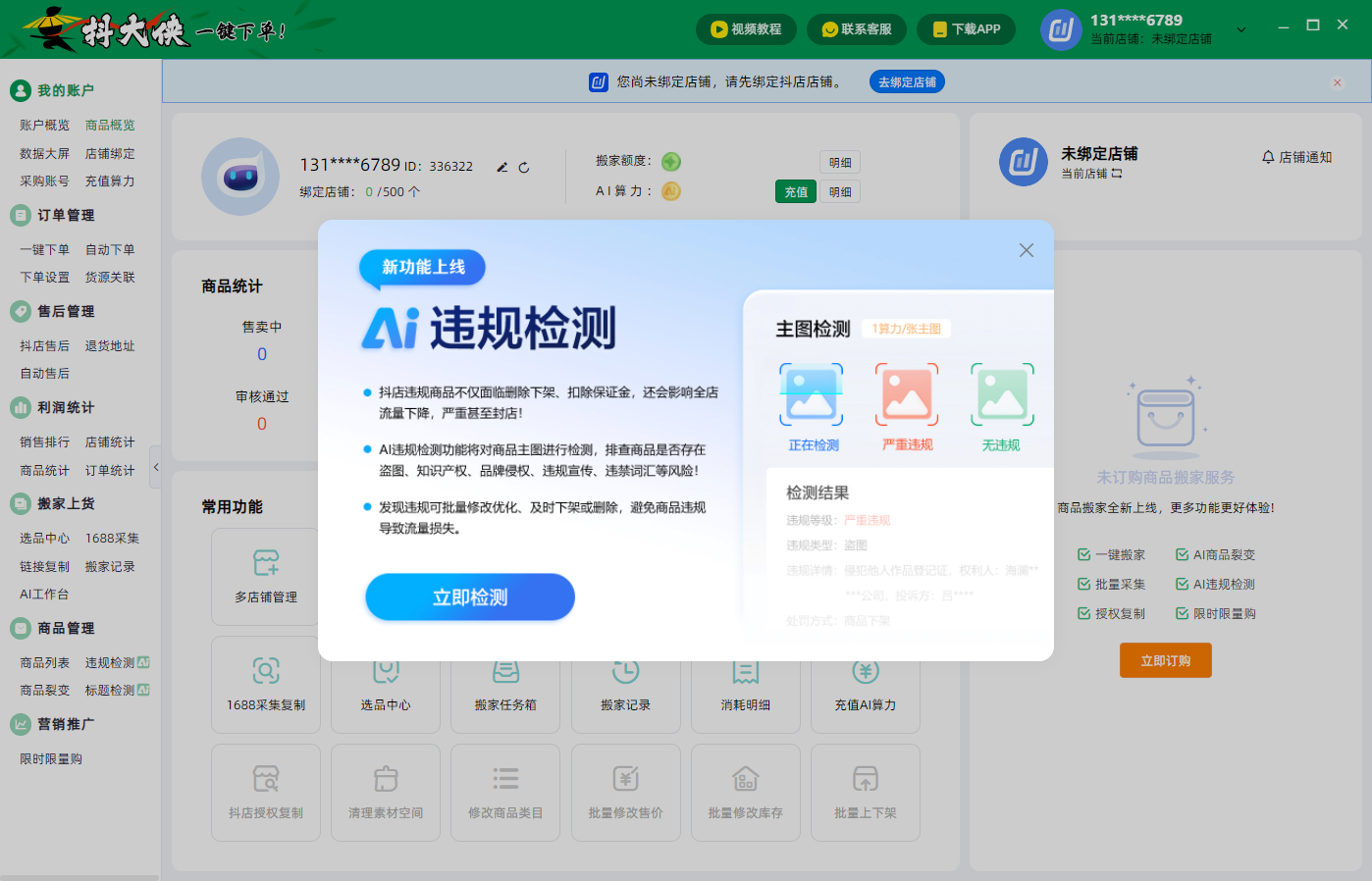The width and height of the screenshot is (1372, 881).
Task: Open 限时限量购 in sidebar
Action: point(51,759)
